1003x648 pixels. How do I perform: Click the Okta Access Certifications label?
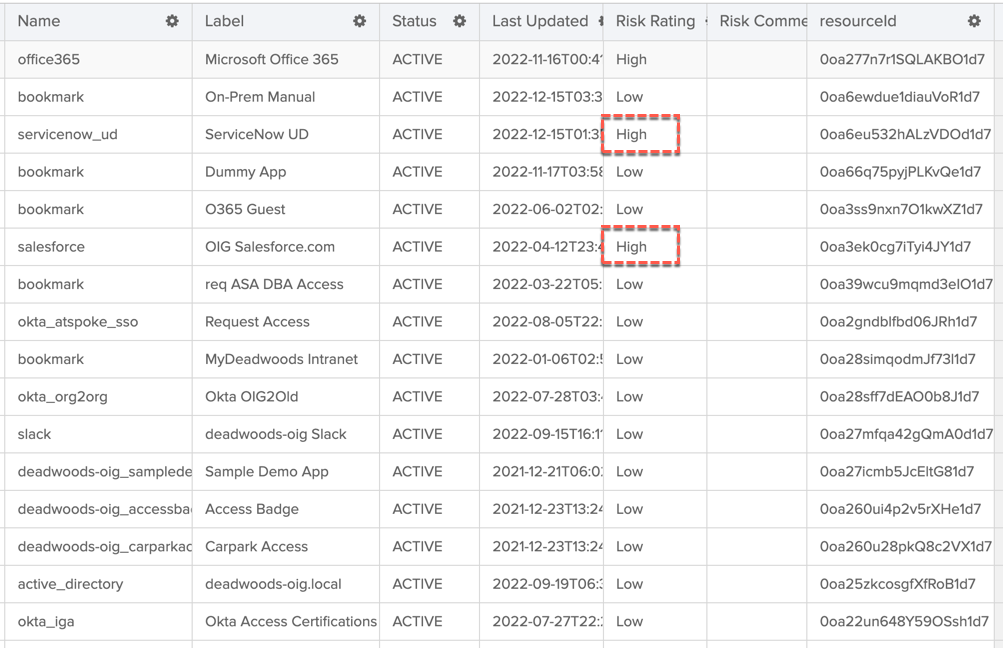click(x=290, y=621)
